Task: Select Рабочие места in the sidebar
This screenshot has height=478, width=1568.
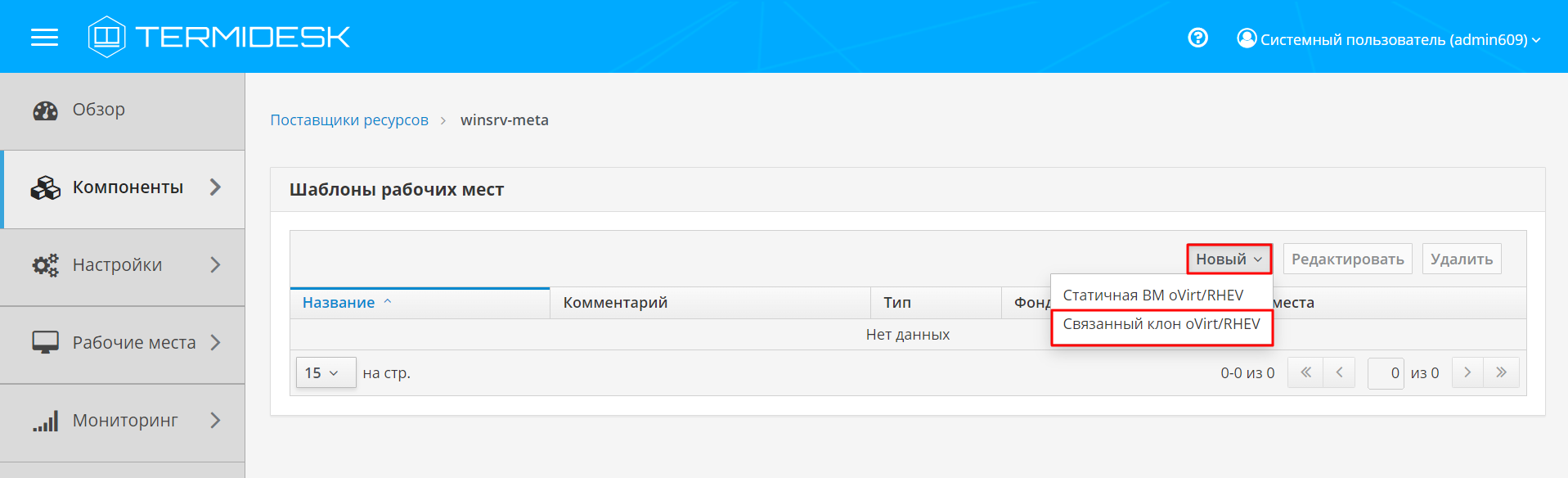Action: (123, 345)
